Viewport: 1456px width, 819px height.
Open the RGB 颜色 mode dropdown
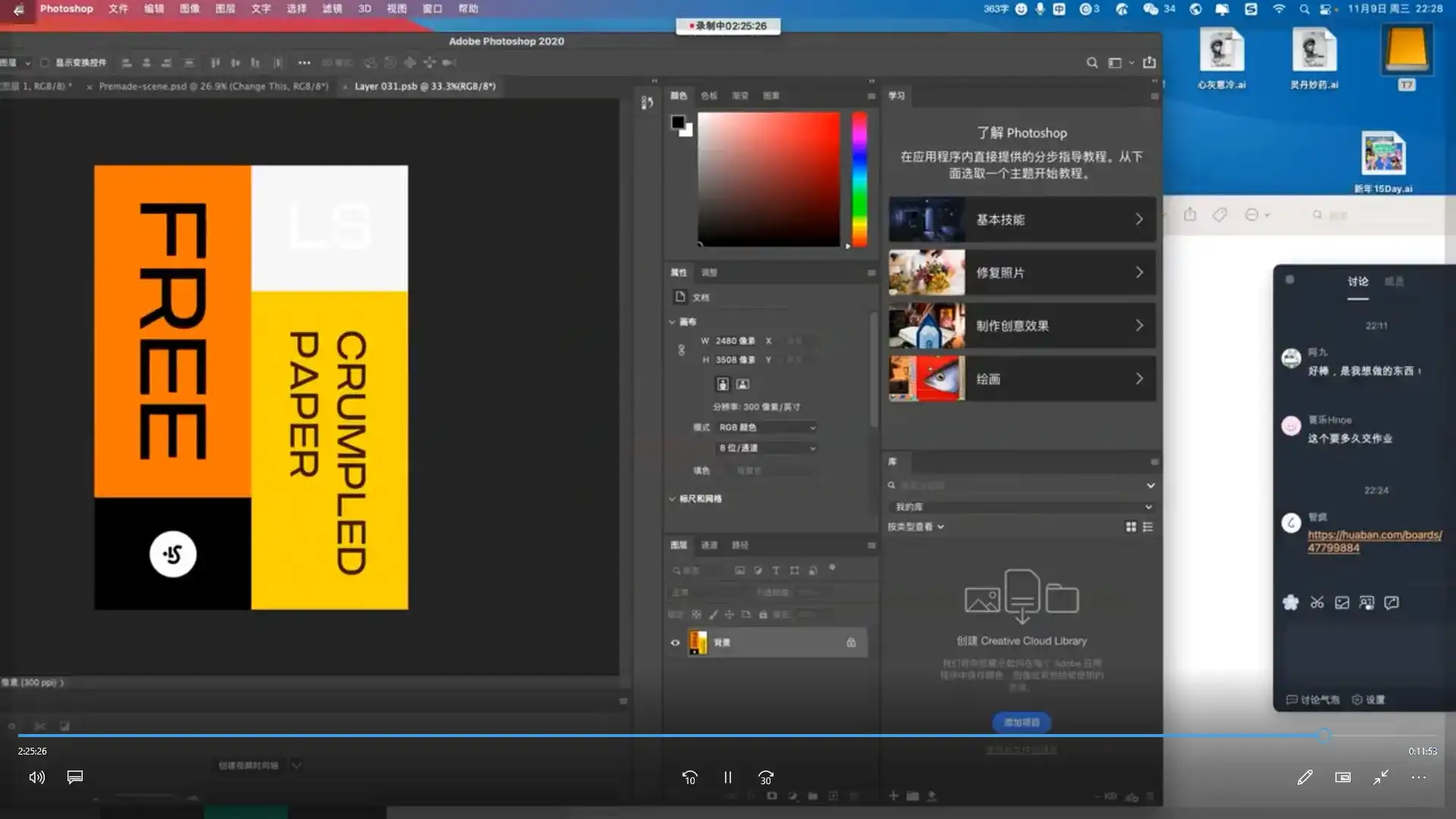pyautogui.click(x=766, y=427)
